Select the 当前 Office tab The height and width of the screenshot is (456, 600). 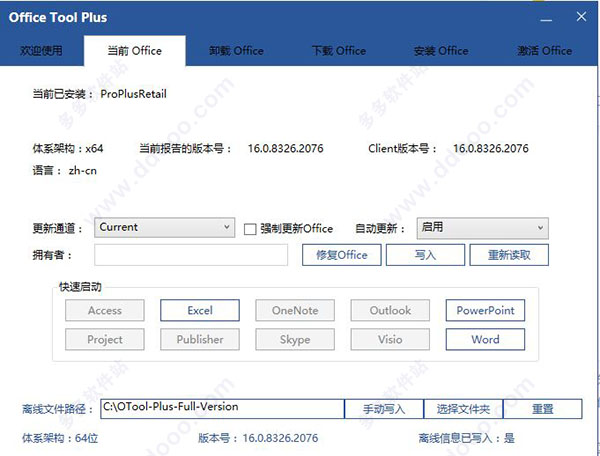(x=135, y=50)
